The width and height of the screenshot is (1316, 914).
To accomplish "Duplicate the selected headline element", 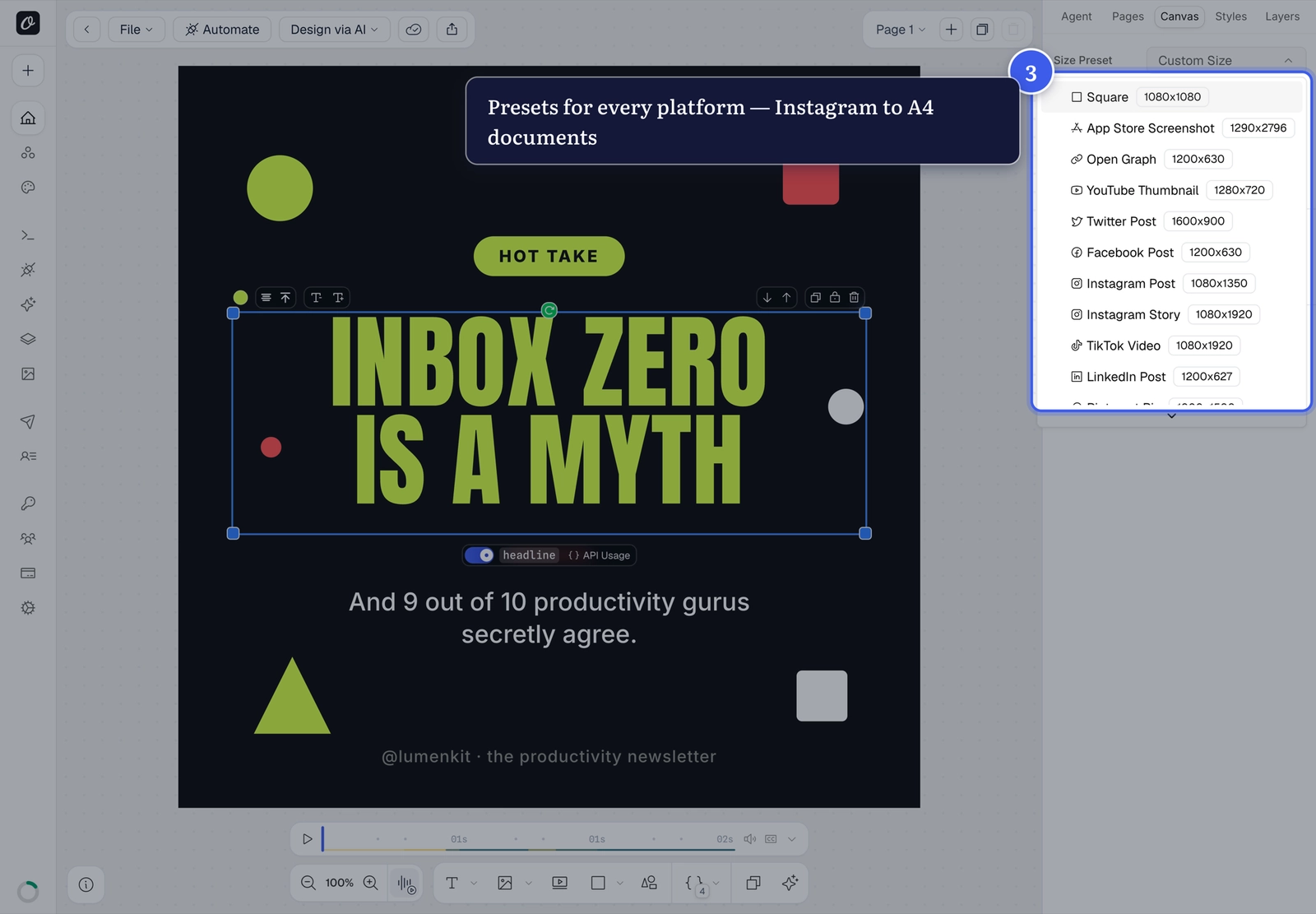I will point(815,298).
